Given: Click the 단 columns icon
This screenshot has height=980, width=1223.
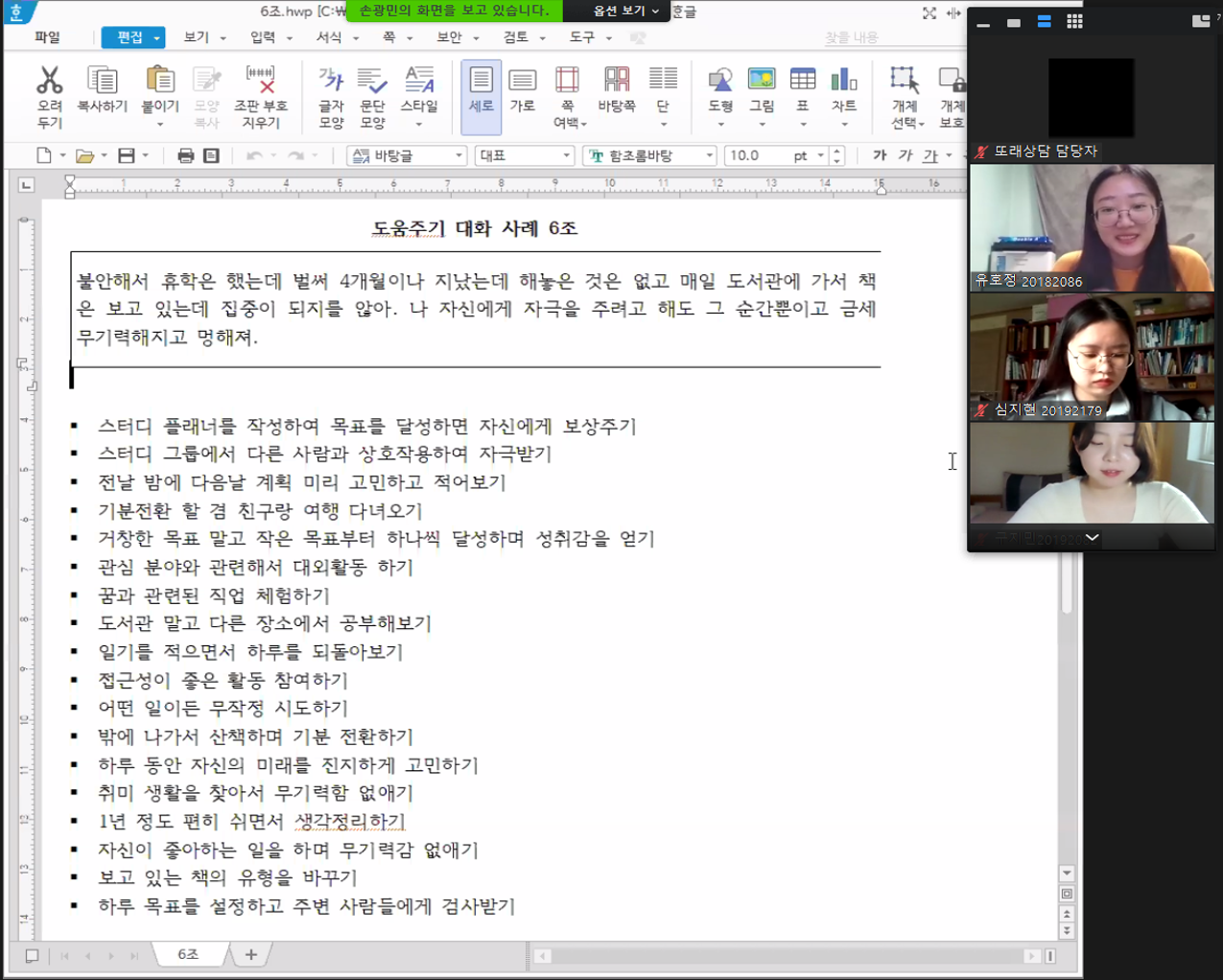Looking at the screenshot, I should (663, 81).
